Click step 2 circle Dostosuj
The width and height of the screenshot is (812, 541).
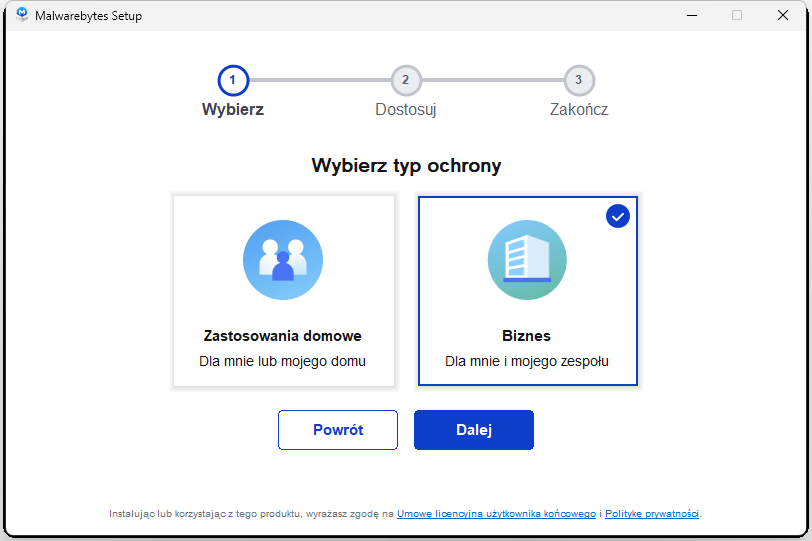pos(406,80)
